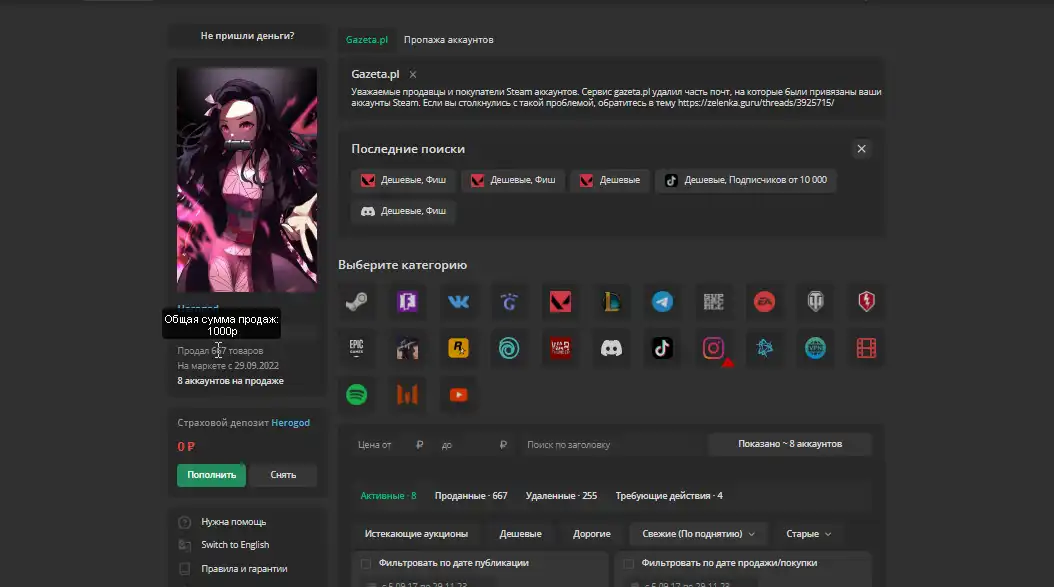The height and width of the screenshot is (587, 1054).
Task: Open the Требующие действия · 4 tab
Action: (x=669, y=496)
